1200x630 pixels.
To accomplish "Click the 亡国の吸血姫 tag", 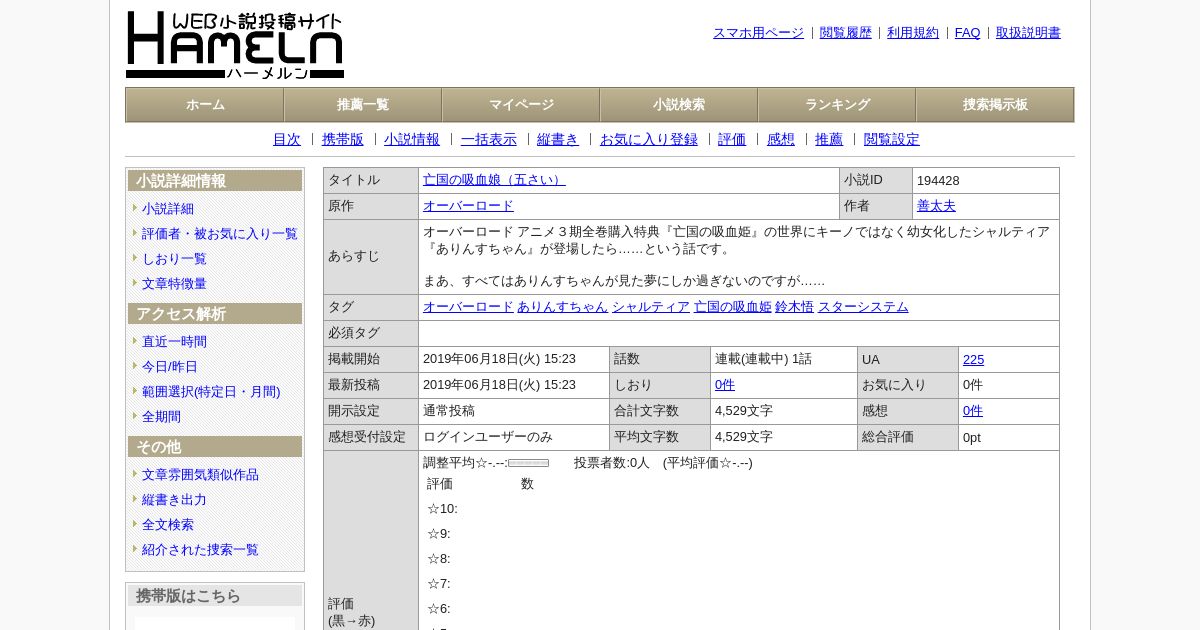I will click(x=733, y=307).
